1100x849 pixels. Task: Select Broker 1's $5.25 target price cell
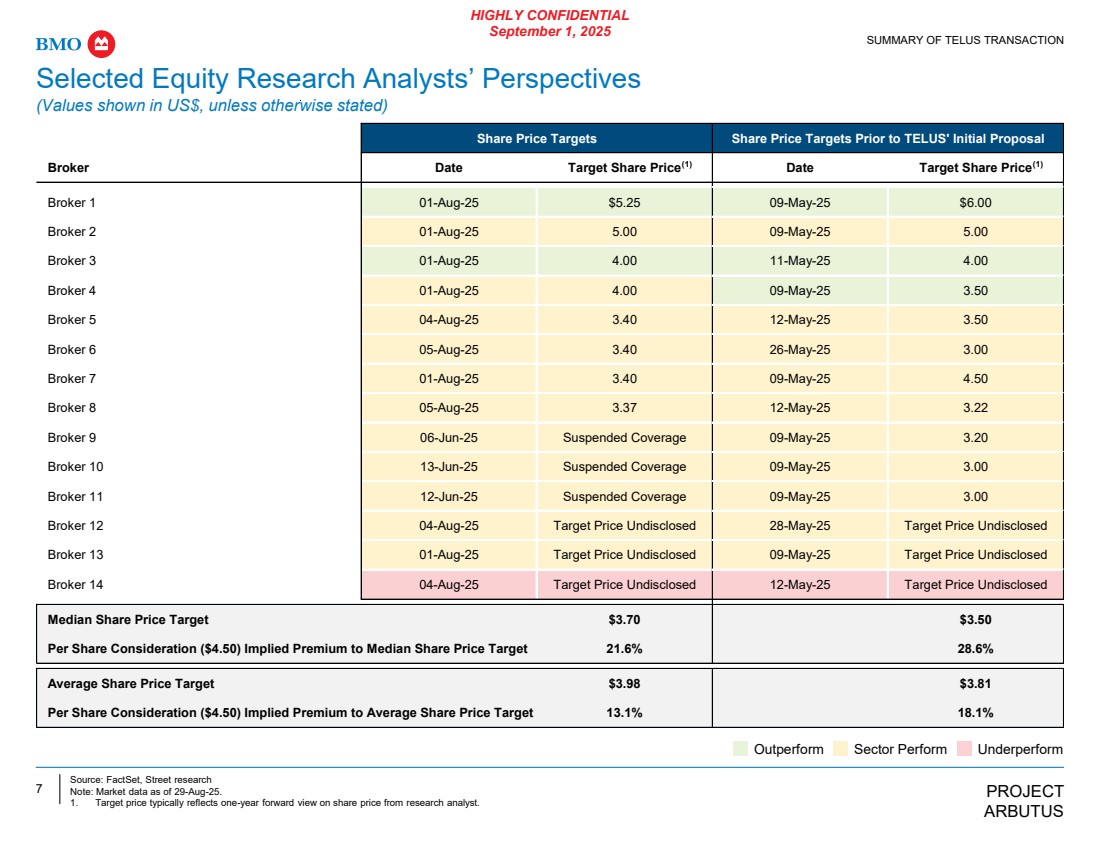pos(624,203)
